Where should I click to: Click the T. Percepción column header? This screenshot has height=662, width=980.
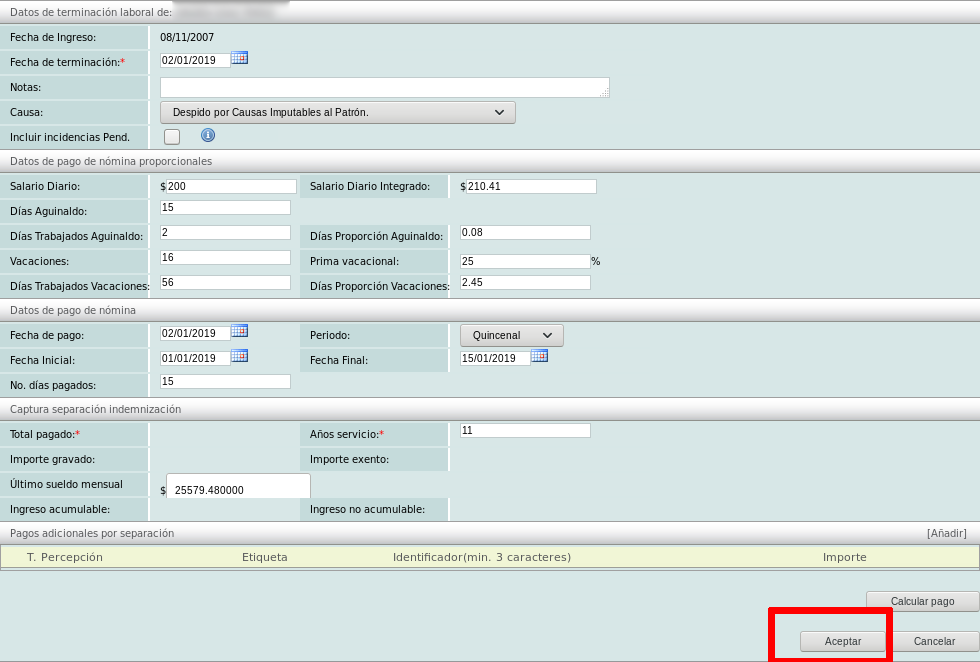click(65, 557)
